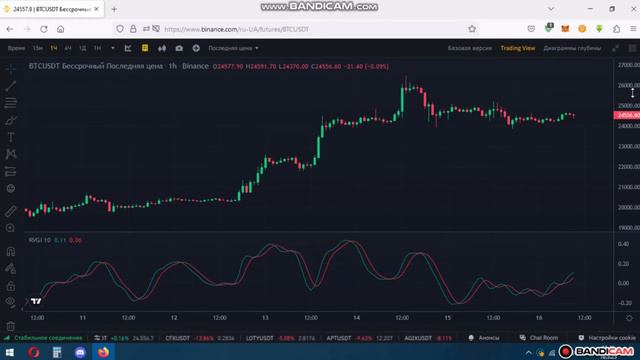This screenshot has height=360, width=640.
Task: Click the red current price label on axis
Action: point(627,115)
